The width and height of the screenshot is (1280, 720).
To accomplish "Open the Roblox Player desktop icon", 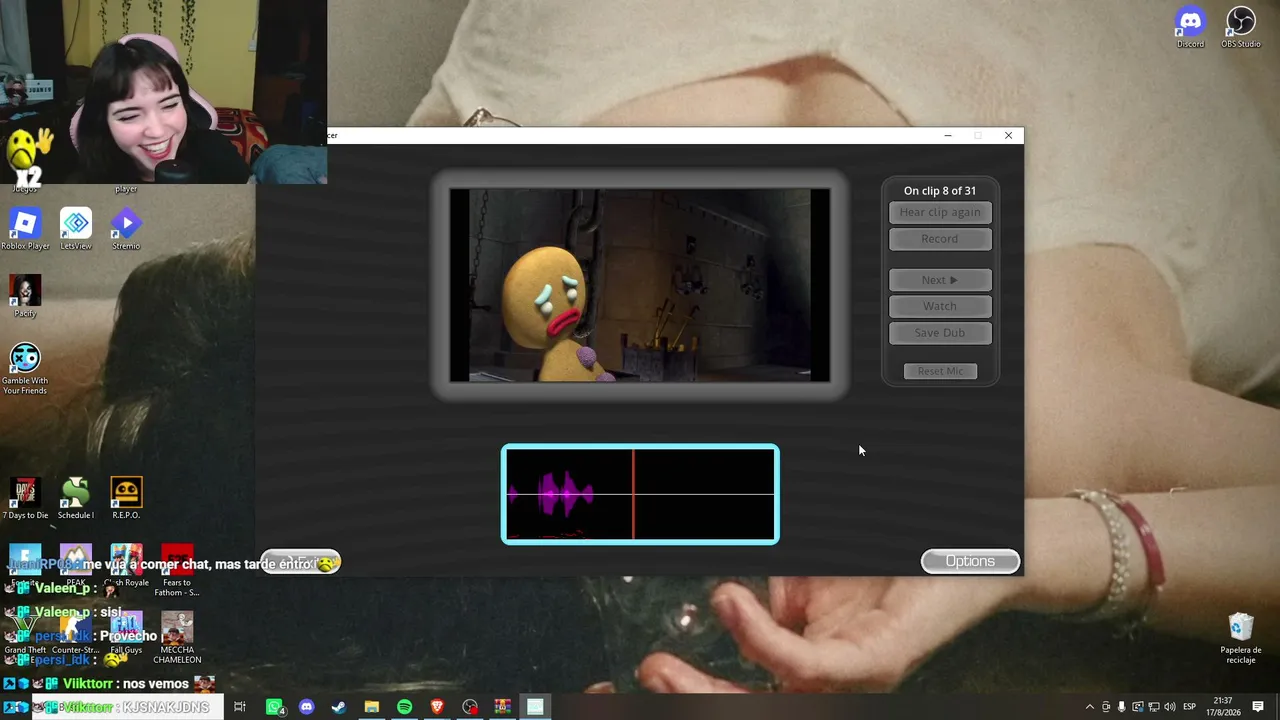I will (25, 230).
